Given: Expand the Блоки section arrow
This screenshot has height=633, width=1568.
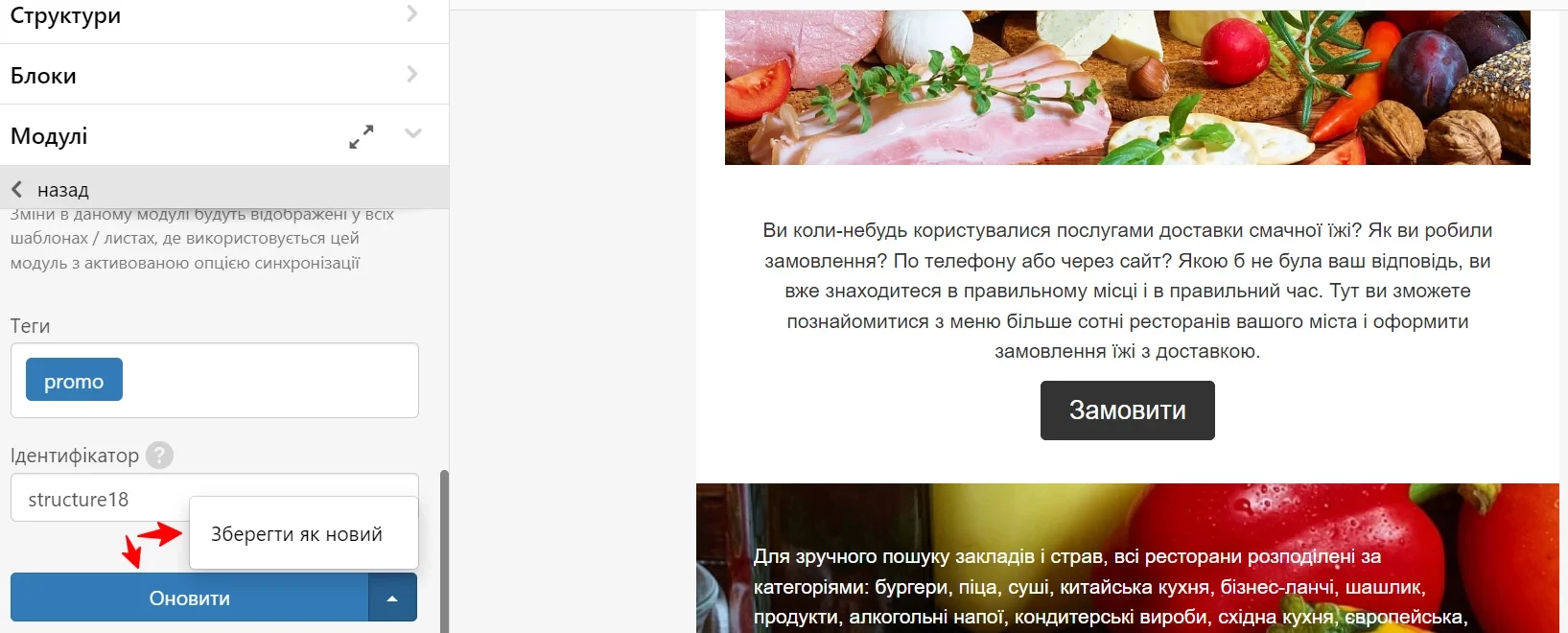Looking at the screenshot, I should 412,74.
